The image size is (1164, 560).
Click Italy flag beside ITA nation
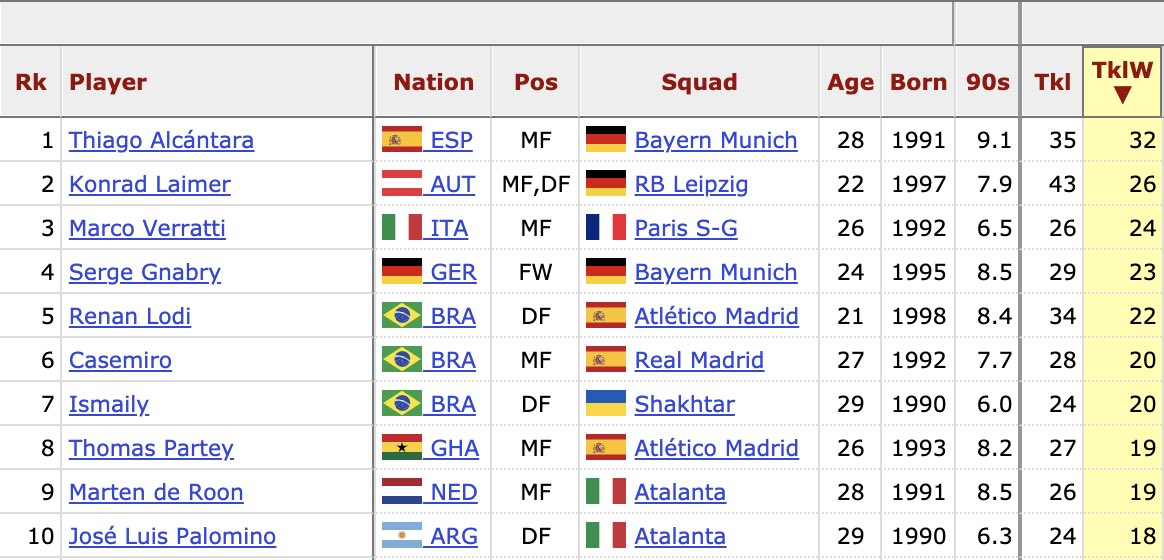pos(402,228)
